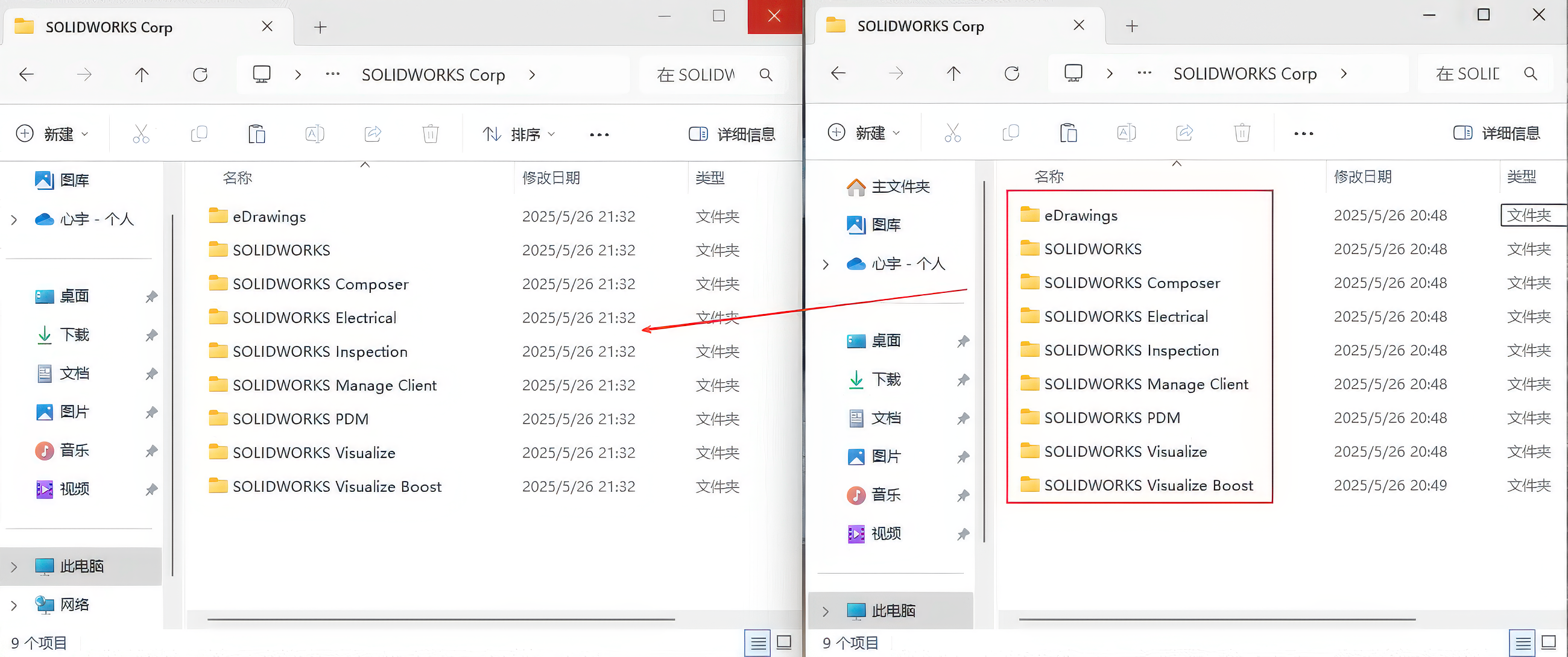The width and height of the screenshot is (1568, 657).
Task: Expand 此电脑 in right window sidebar
Action: [826, 611]
